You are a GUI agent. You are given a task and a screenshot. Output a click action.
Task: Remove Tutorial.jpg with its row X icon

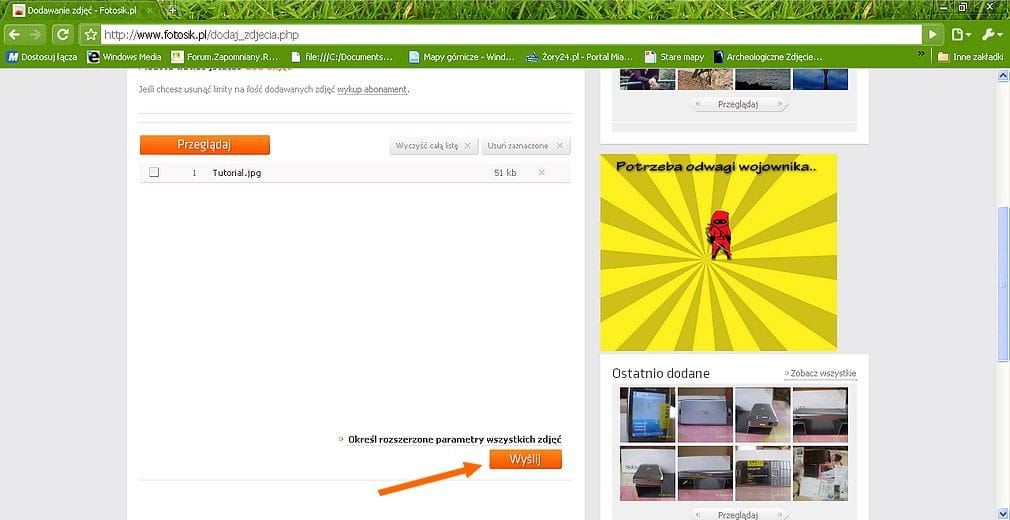[x=542, y=172]
